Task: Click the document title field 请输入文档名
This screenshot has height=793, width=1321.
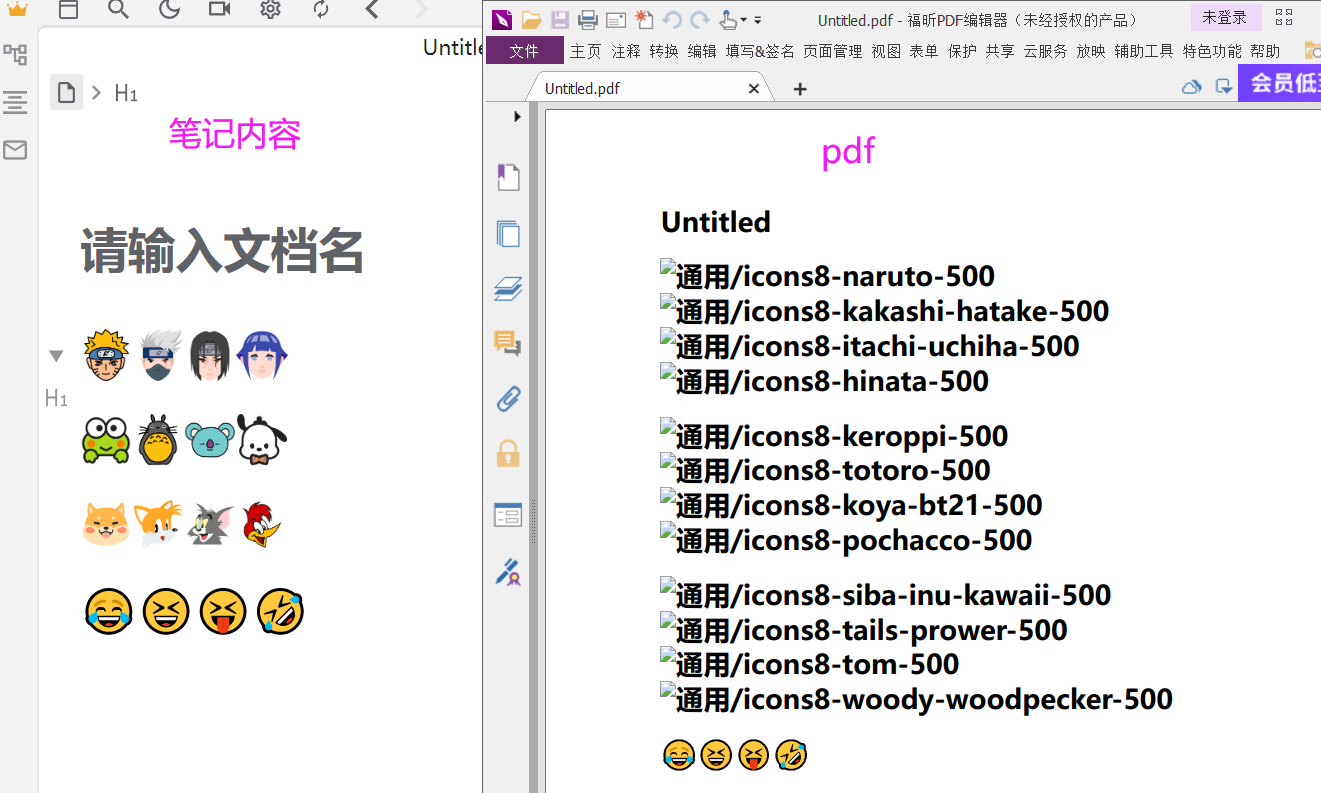Action: (x=222, y=251)
